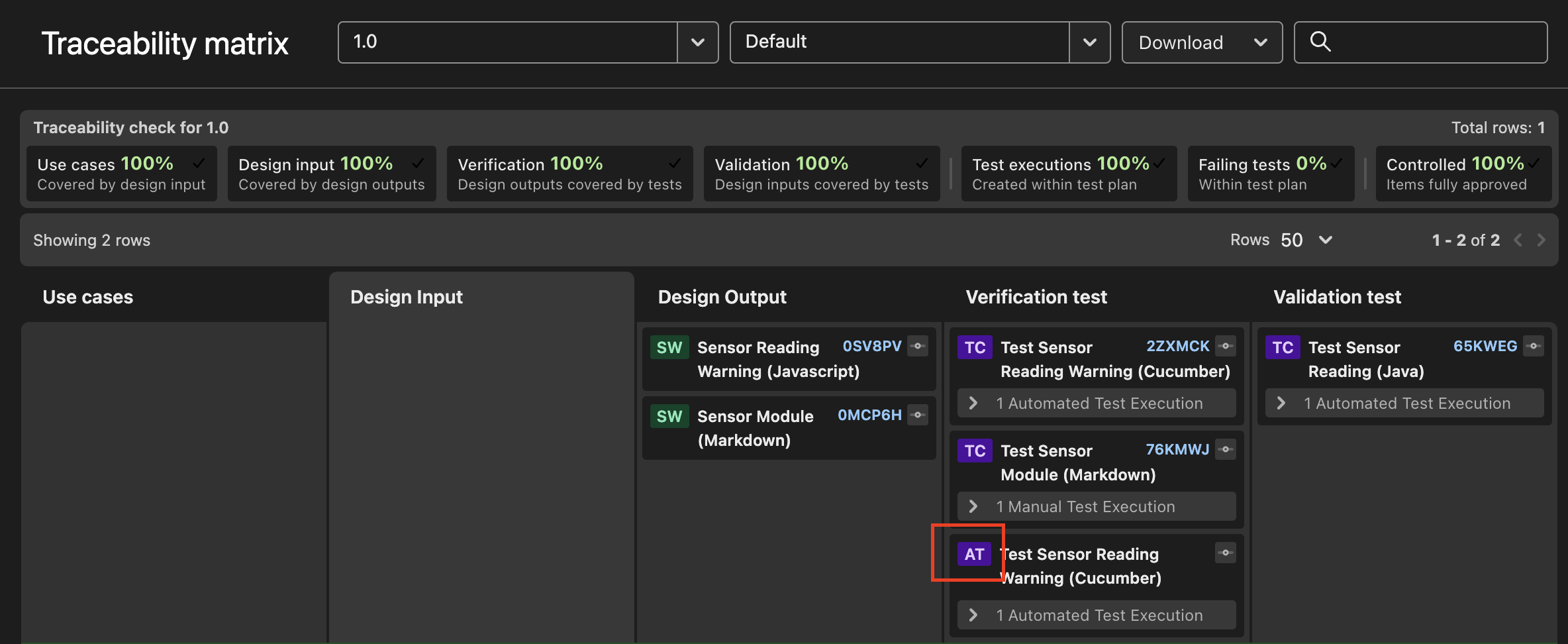Click the 'Showing 2 rows' label
This screenshot has height=644, width=1568.
tap(92, 240)
